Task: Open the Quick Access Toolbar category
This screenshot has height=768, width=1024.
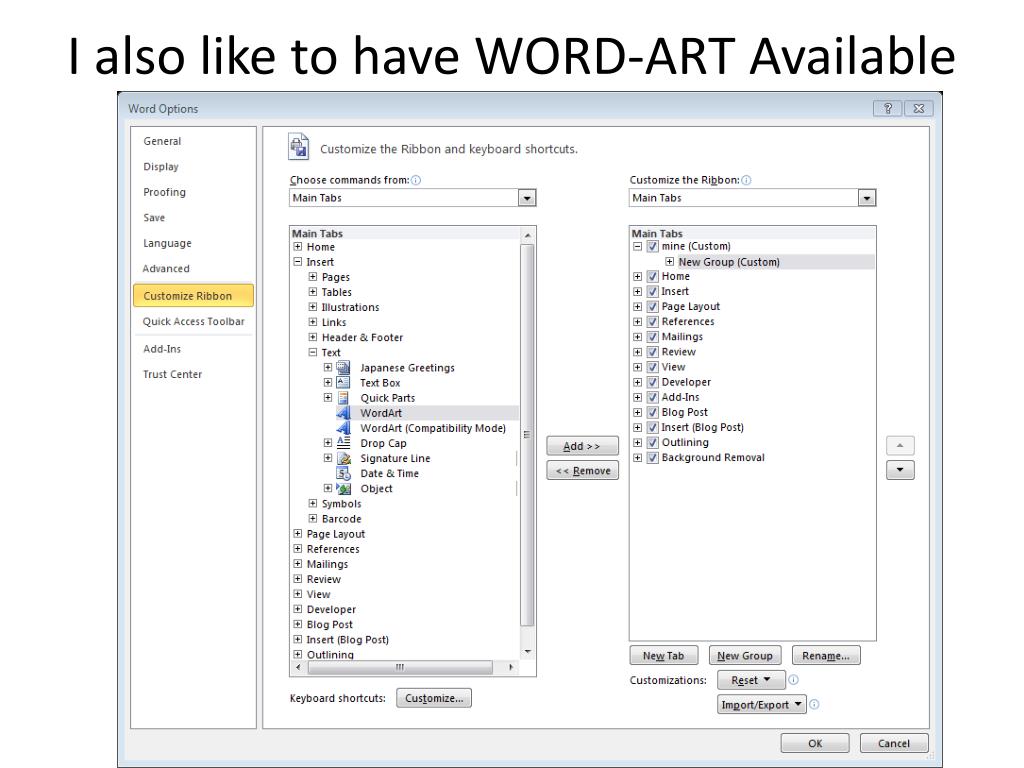Action: point(193,321)
